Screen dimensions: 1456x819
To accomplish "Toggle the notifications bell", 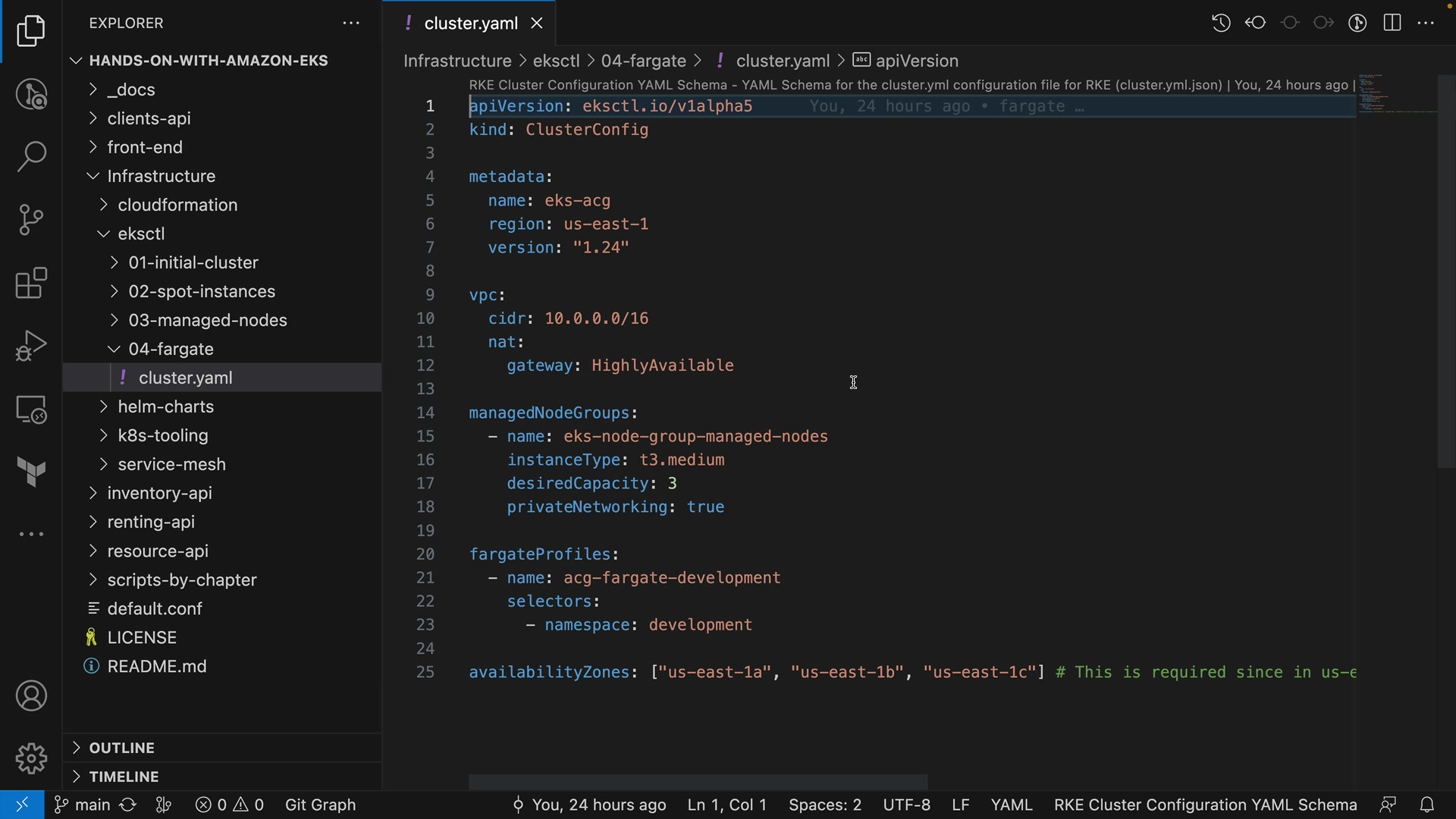I will point(1427,805).
